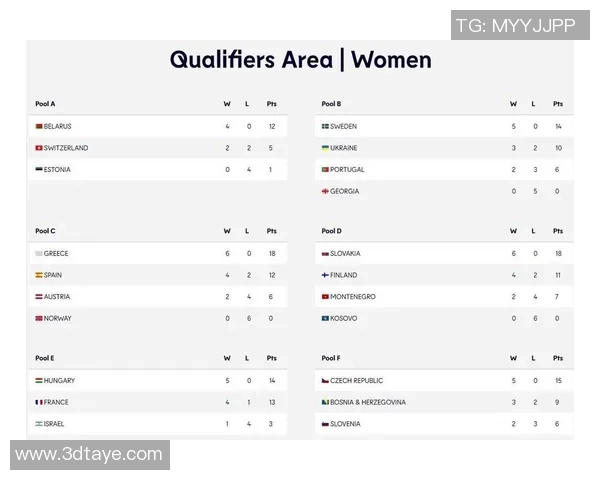Click the Pool A header label
The height and width of the screenshot is (480, 600).
45,104
